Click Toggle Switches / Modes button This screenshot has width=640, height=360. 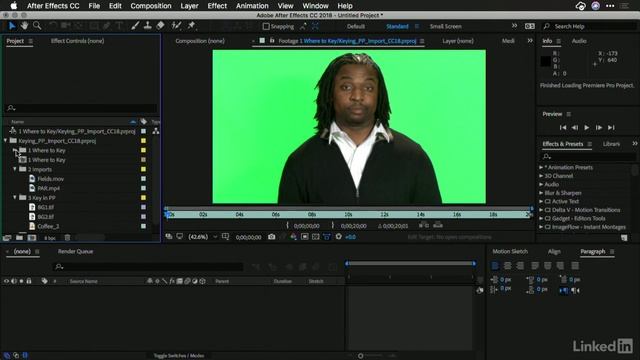(x=179, y=356)
